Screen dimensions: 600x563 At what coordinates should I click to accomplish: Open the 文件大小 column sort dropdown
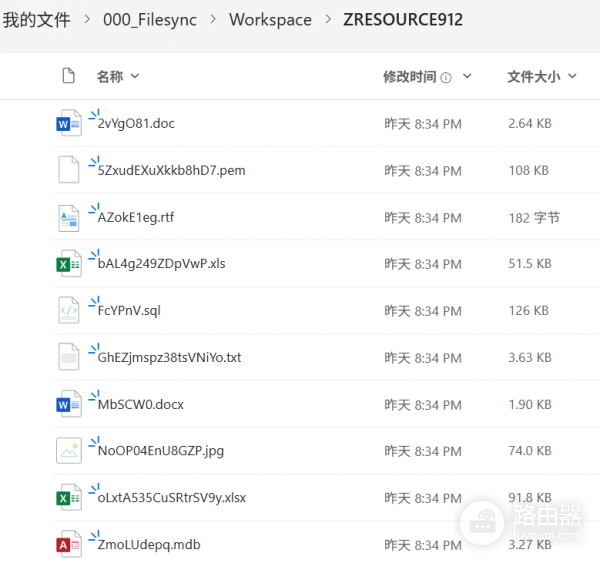[572, 76]
